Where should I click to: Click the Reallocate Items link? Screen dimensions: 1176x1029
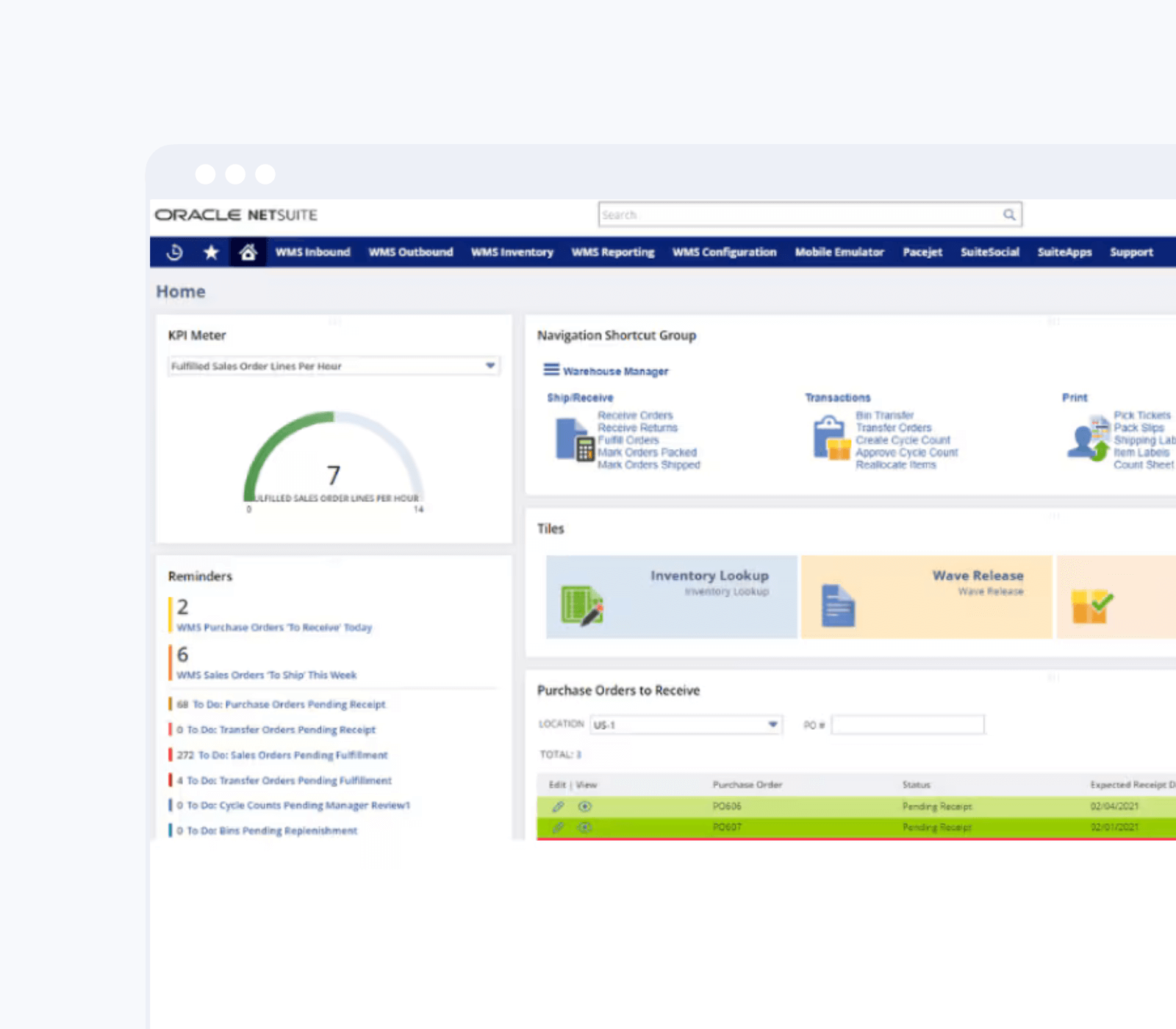point(896,465)
